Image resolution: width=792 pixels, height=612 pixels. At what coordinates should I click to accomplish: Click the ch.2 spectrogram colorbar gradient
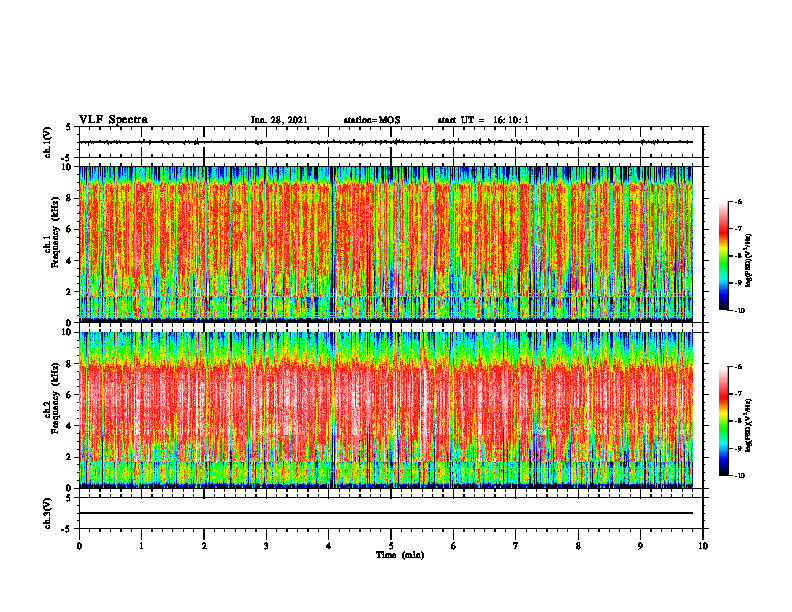(x=723, y=421)
